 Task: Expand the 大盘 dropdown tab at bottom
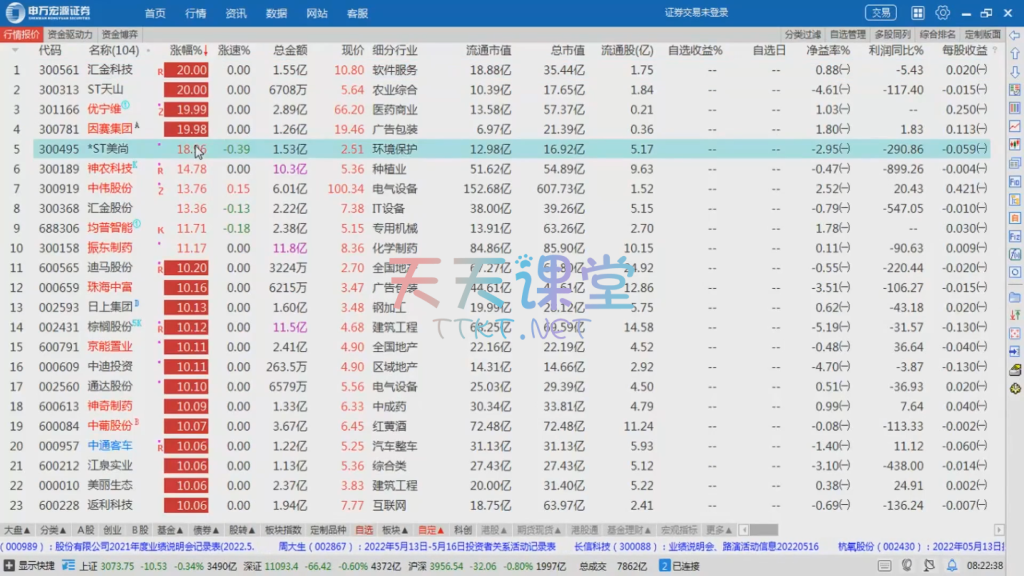(x=17, y=530)
